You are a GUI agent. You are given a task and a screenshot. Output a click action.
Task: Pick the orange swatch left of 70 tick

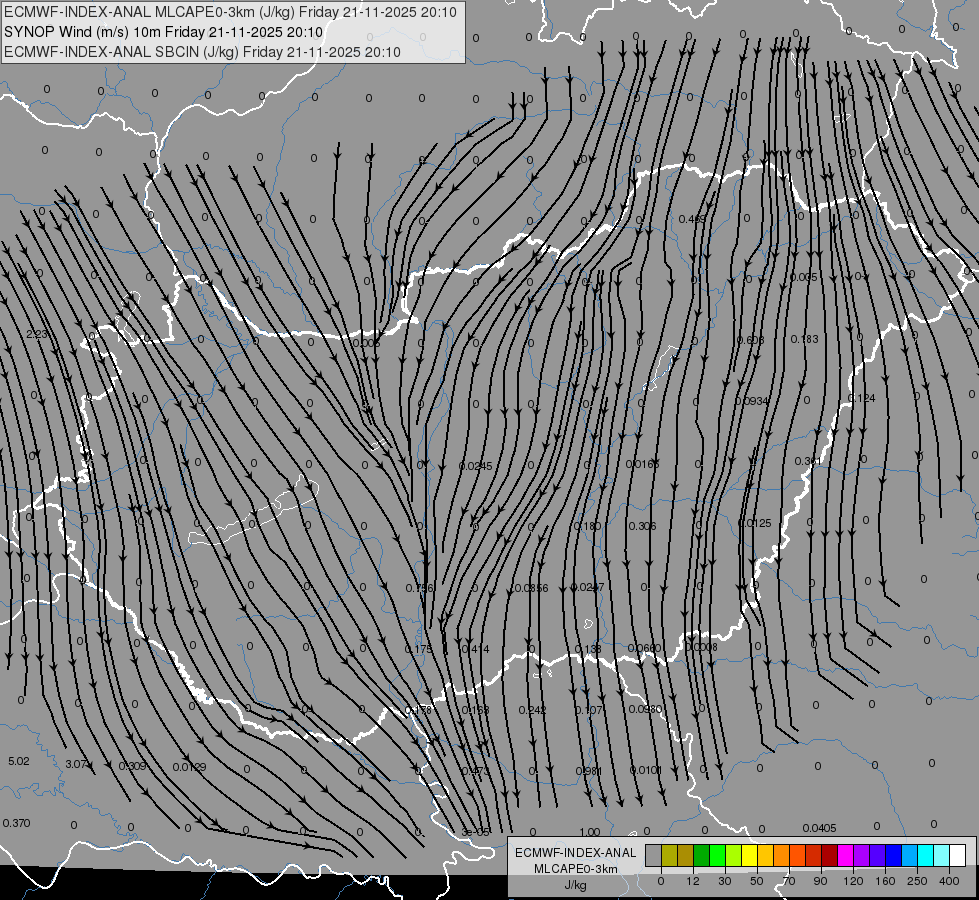(782, 856)
